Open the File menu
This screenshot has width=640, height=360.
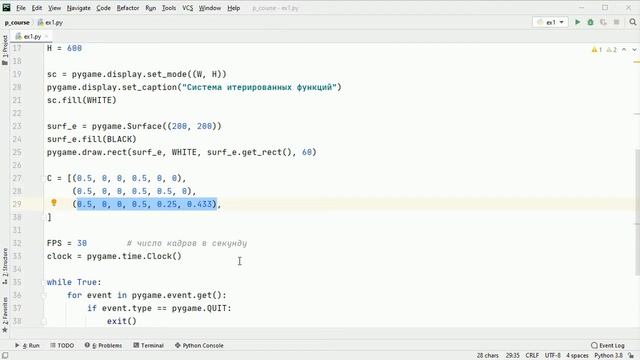[21, 8]
